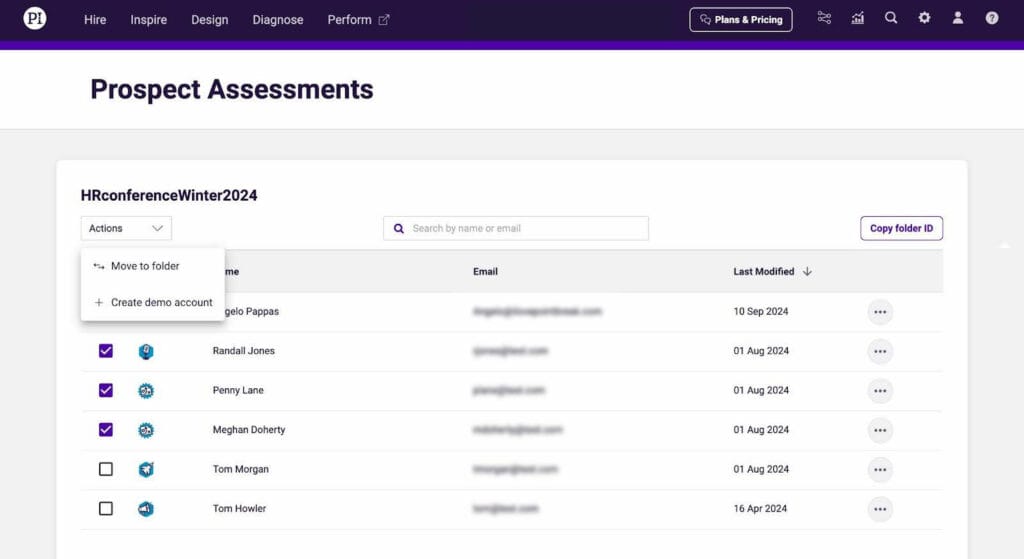Screen dimensions: 1024x559
Task: Open the user profile icon
Action: 958,18
